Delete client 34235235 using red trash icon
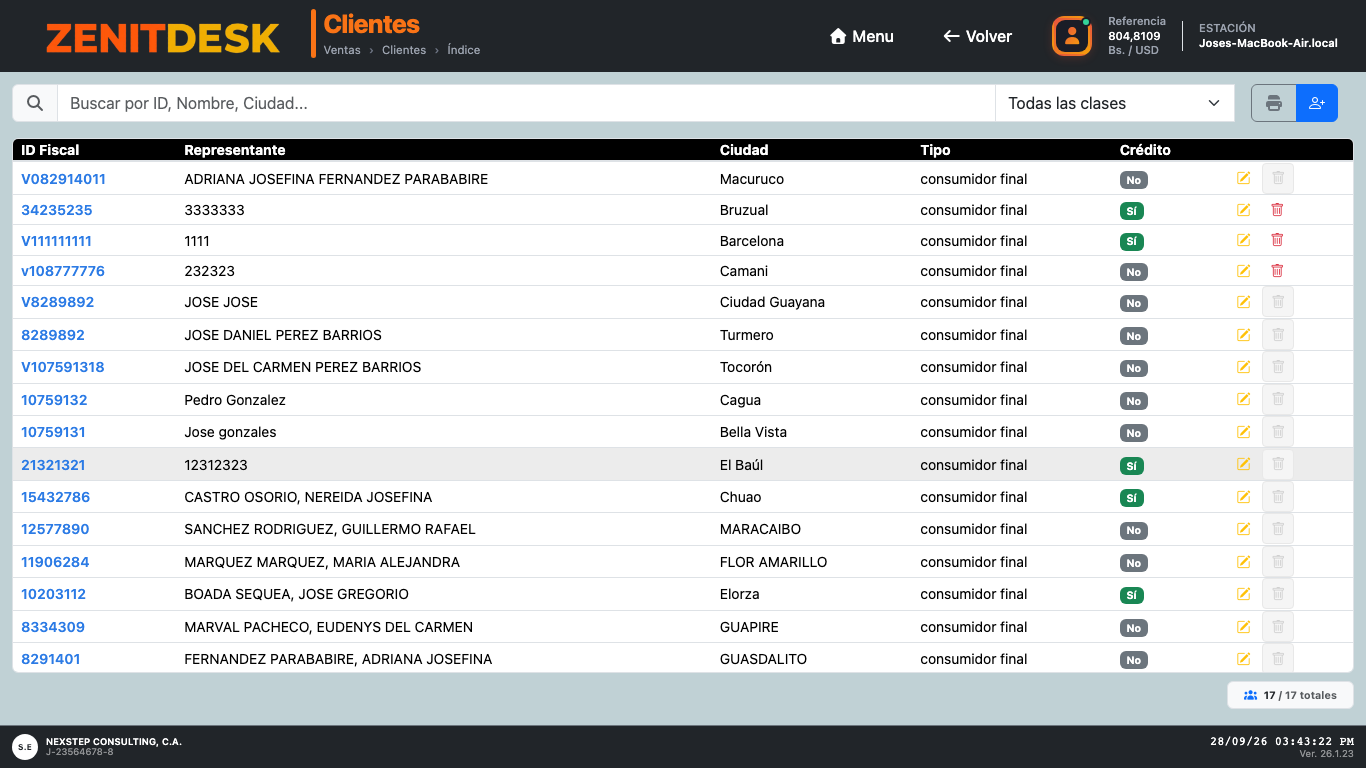Screen dimensions: 1366x768 pos(1277,210)
